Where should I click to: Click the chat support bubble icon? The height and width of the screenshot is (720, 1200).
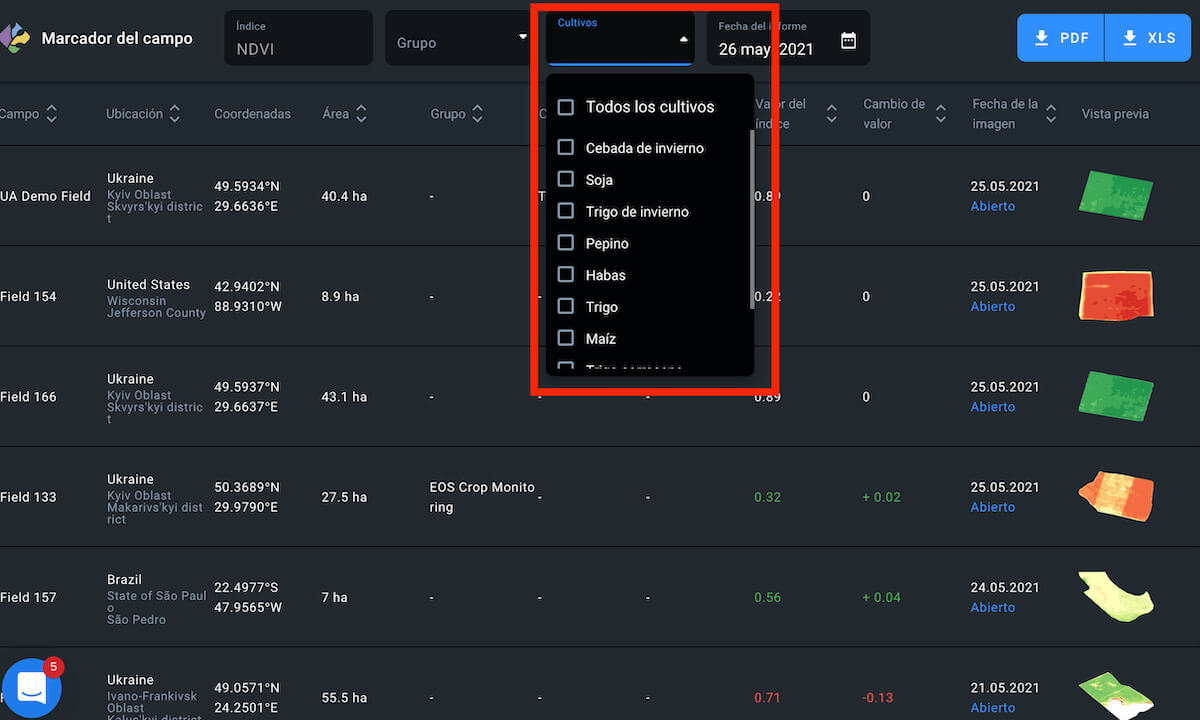click(31, 688)
